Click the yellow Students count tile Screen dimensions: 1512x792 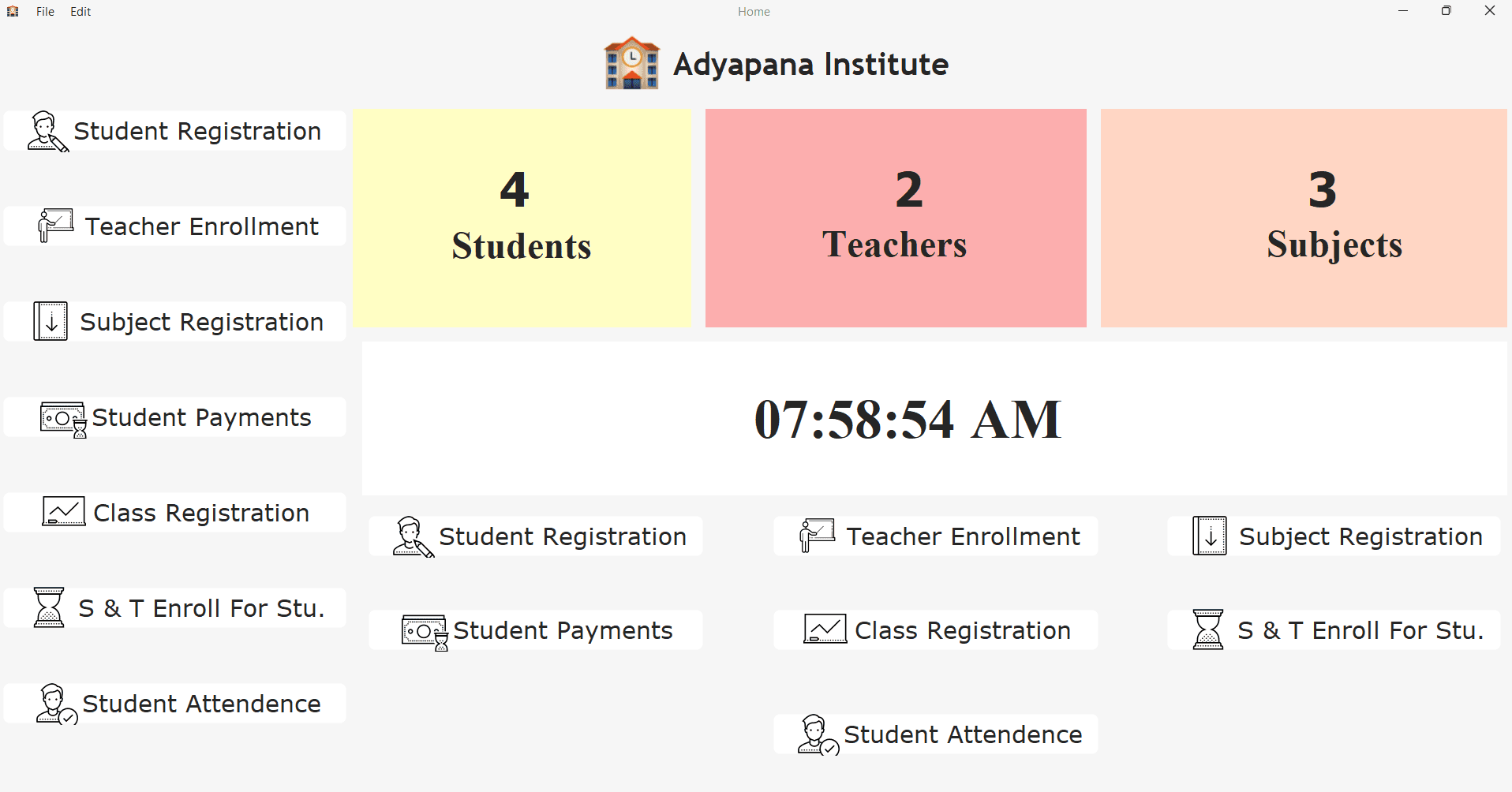click(x=522, y=218)
